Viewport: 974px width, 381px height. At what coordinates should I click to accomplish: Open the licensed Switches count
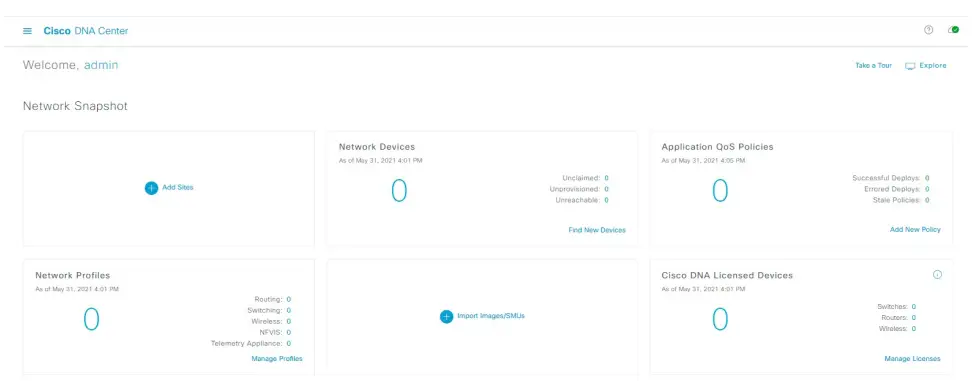coord(914,306)
